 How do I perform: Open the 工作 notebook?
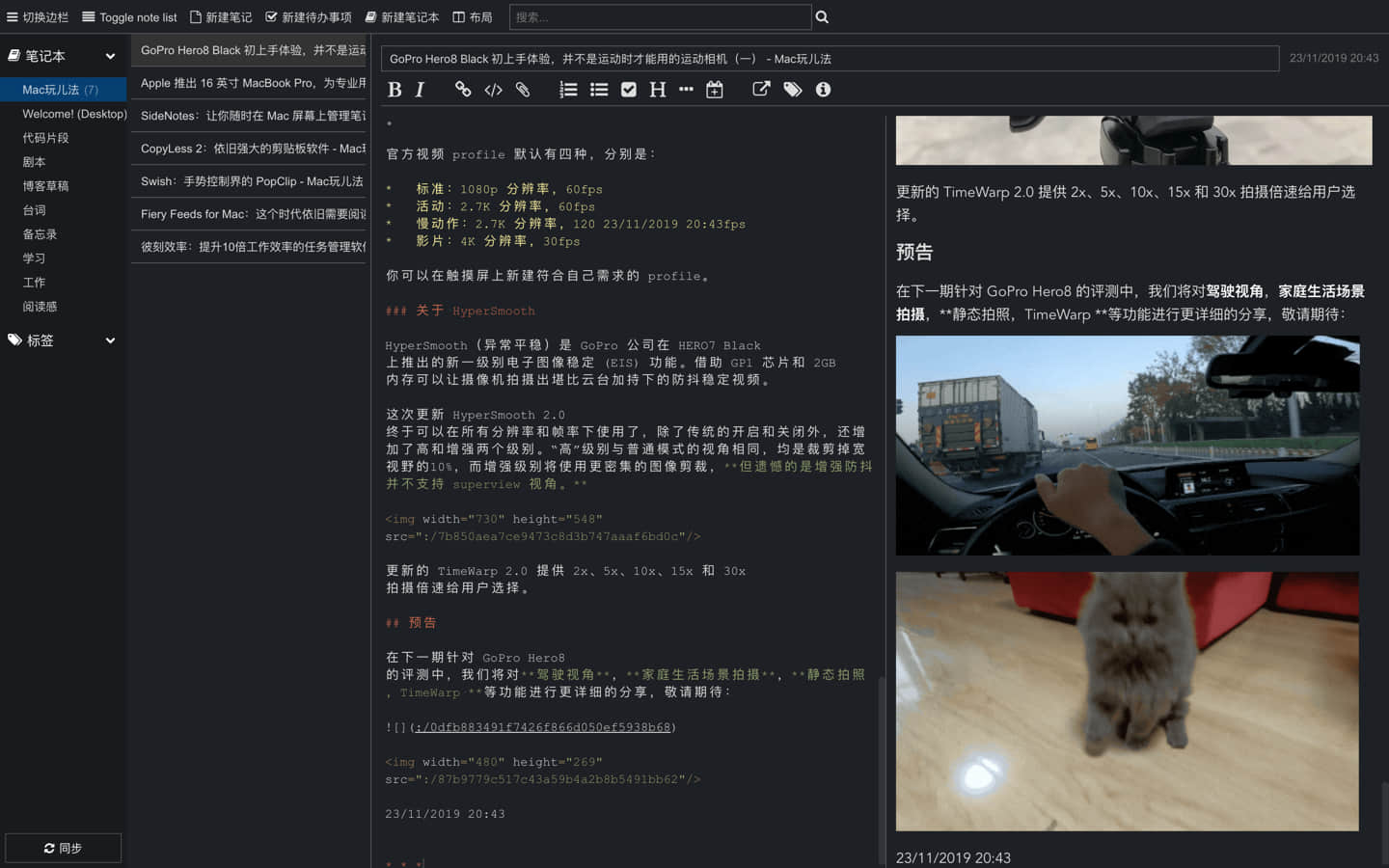tap(64, 283)
